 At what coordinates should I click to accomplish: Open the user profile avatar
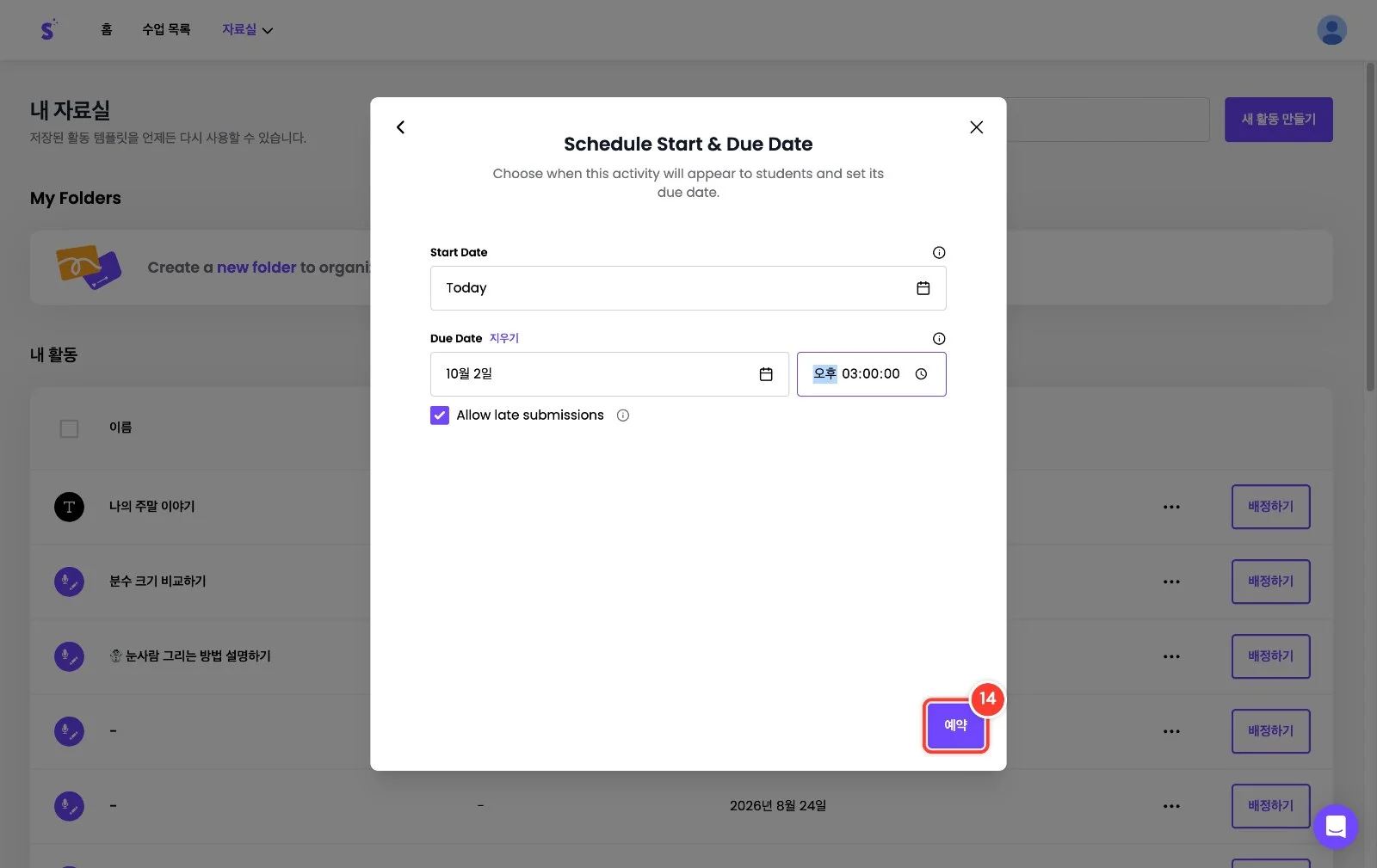point(1331,30)
